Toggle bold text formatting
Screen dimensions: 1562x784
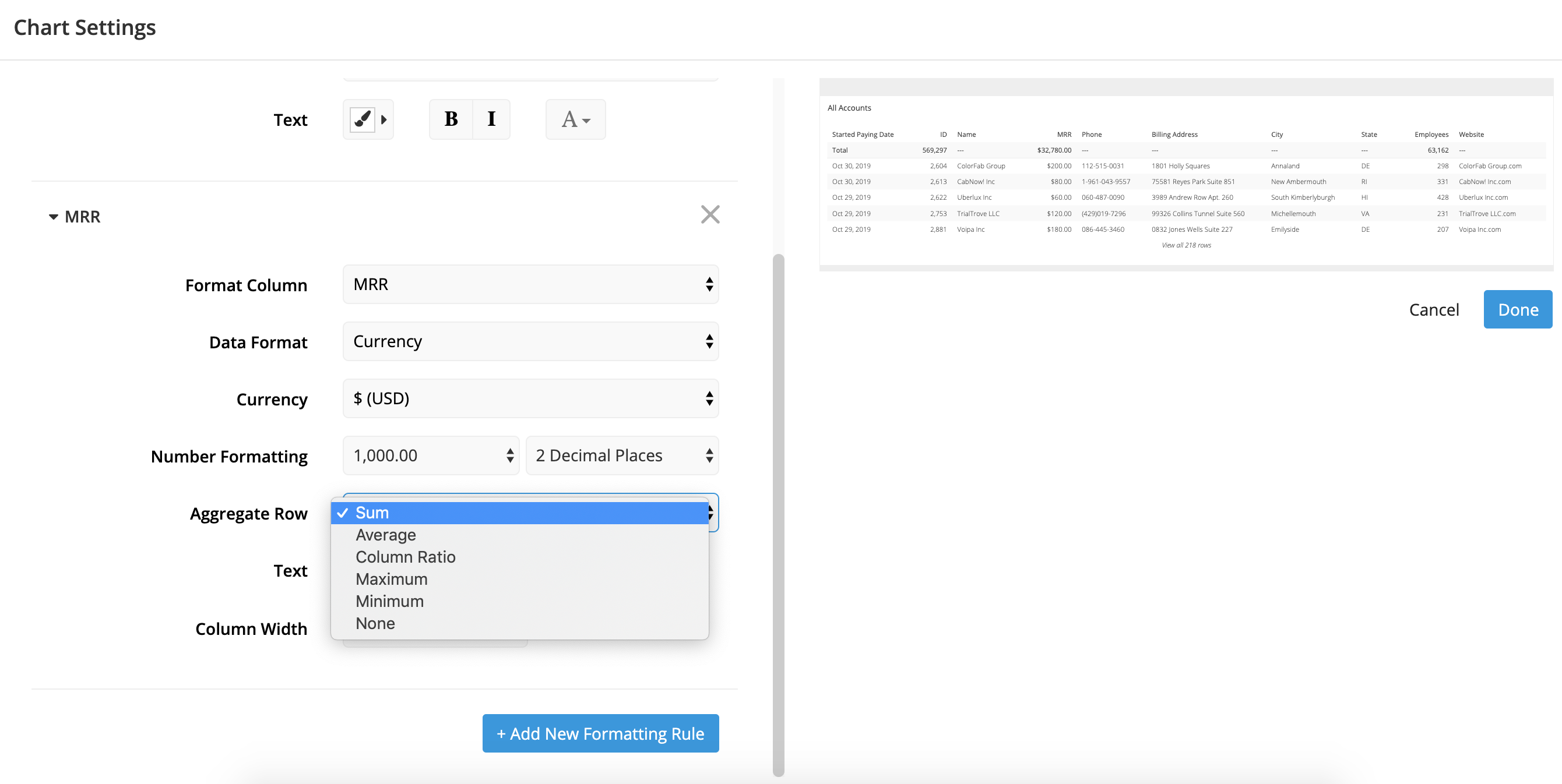pos(451,119)
